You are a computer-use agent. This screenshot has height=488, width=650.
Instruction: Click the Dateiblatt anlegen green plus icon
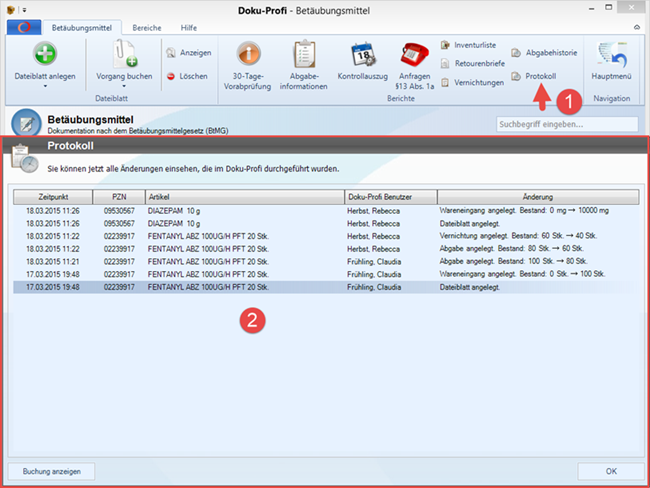(x=44, y=54)
